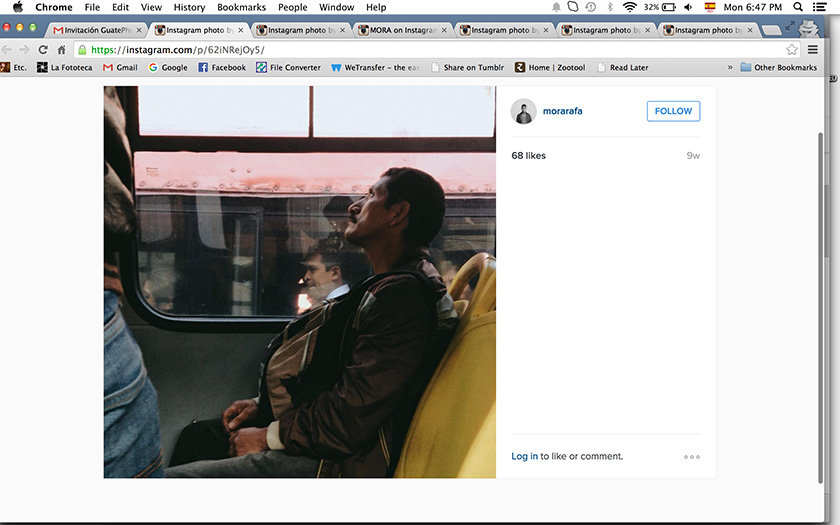
Task: Open the Etc. bookmarks folder
Action: (x=14, y=68)
